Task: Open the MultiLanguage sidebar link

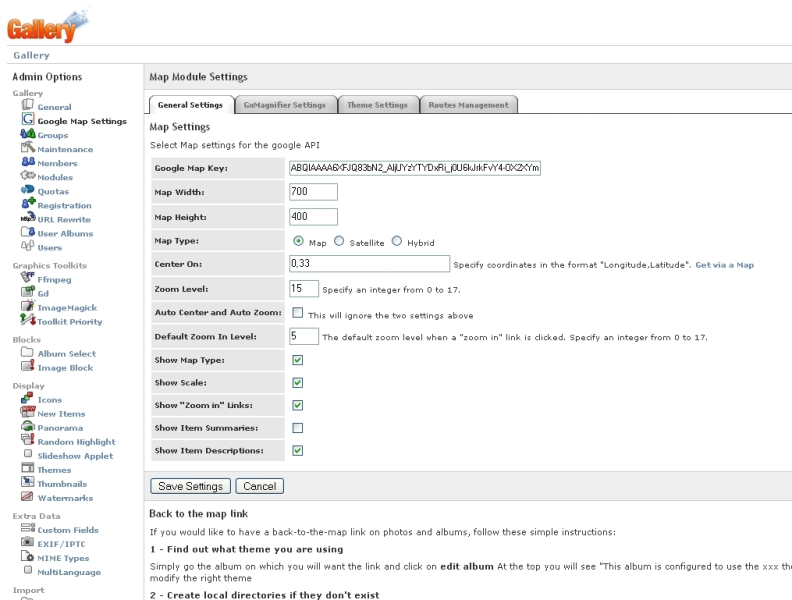Action: [69, 572]
